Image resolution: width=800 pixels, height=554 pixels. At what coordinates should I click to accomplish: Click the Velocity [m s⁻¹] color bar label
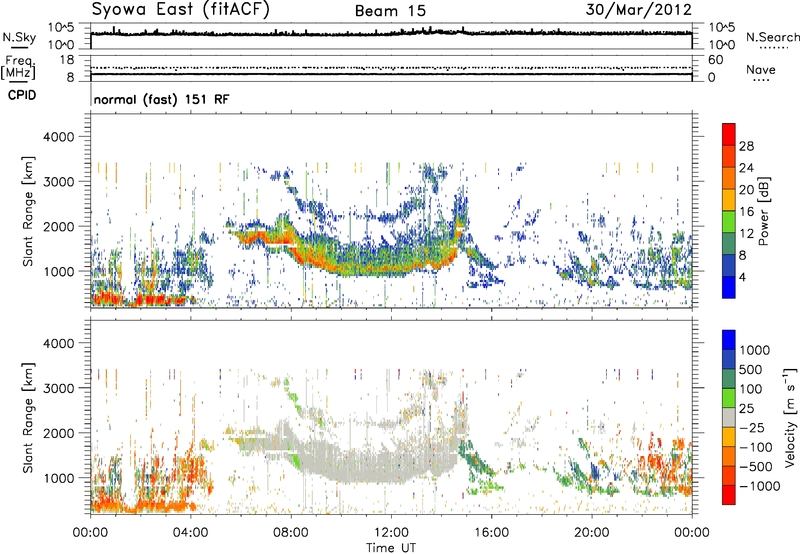(790, 417)
